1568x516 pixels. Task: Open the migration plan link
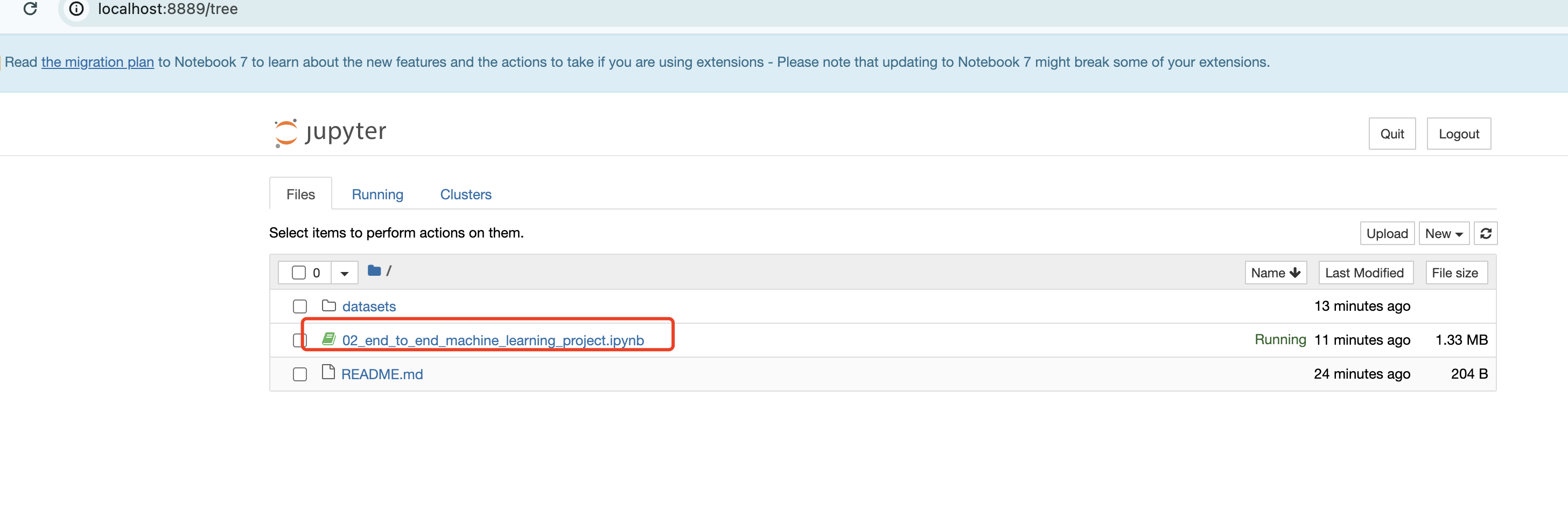[x=97, y=62]
